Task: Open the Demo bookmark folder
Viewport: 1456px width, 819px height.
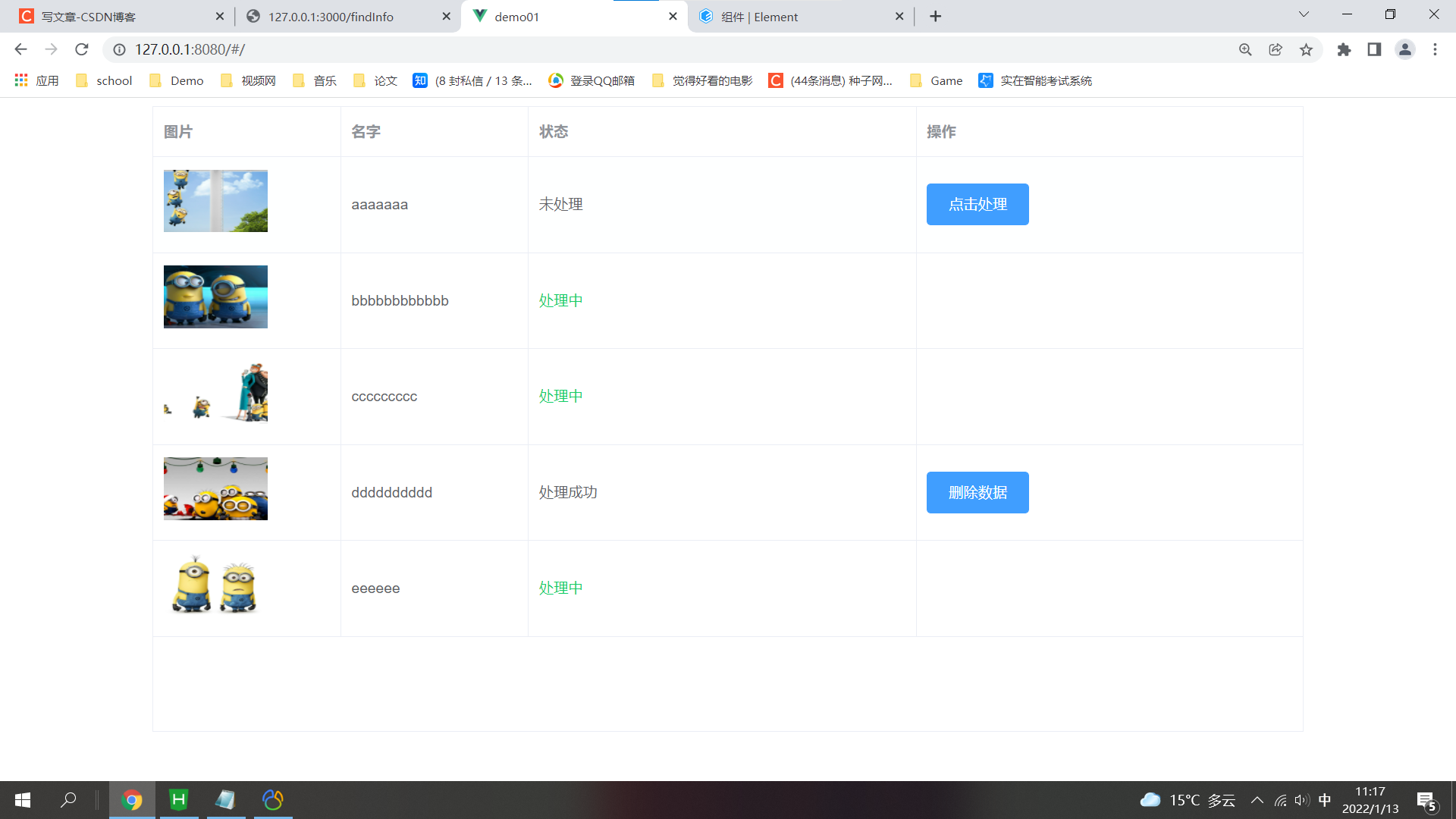Action: (177, 80)
